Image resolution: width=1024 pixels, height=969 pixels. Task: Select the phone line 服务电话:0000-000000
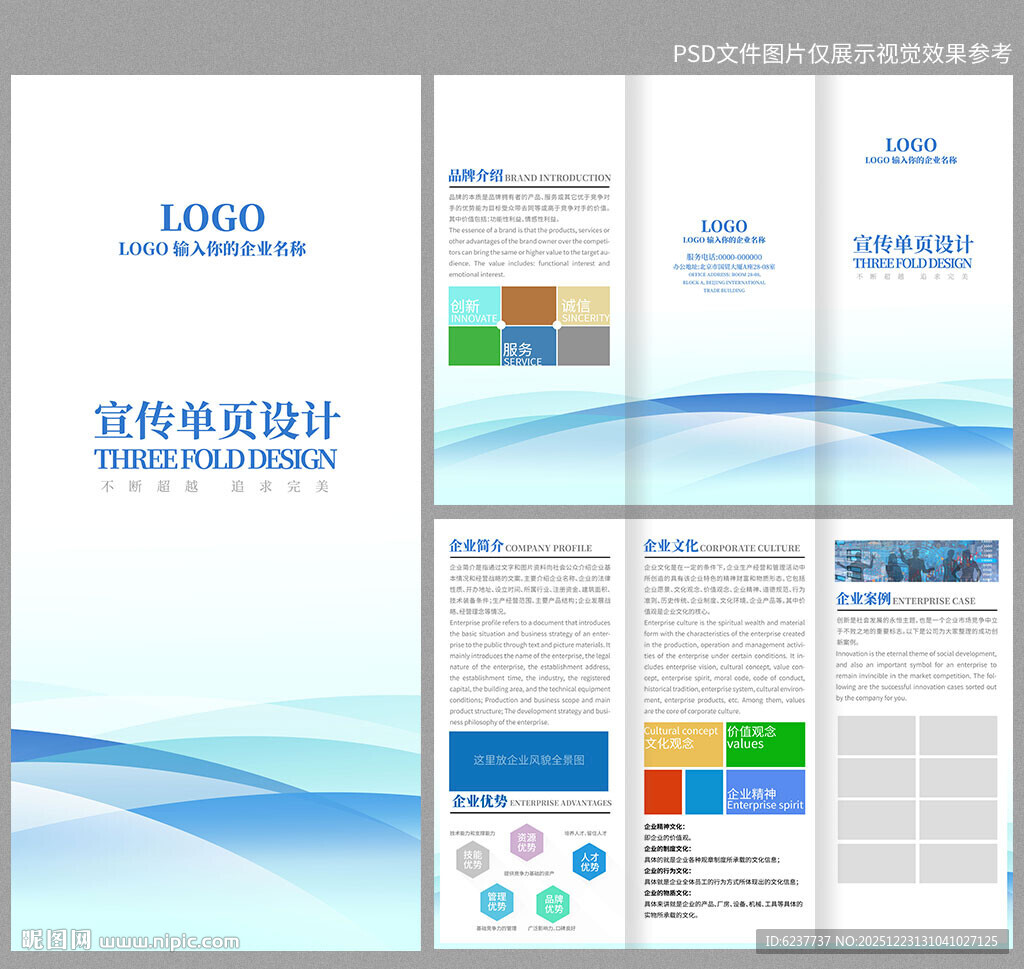724,257
